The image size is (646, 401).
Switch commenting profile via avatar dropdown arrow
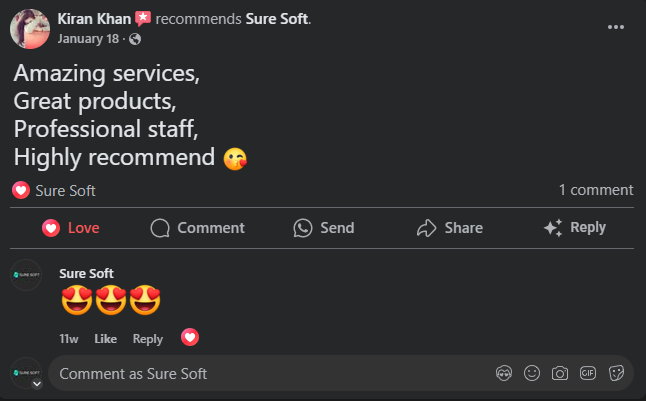point(37,383)
